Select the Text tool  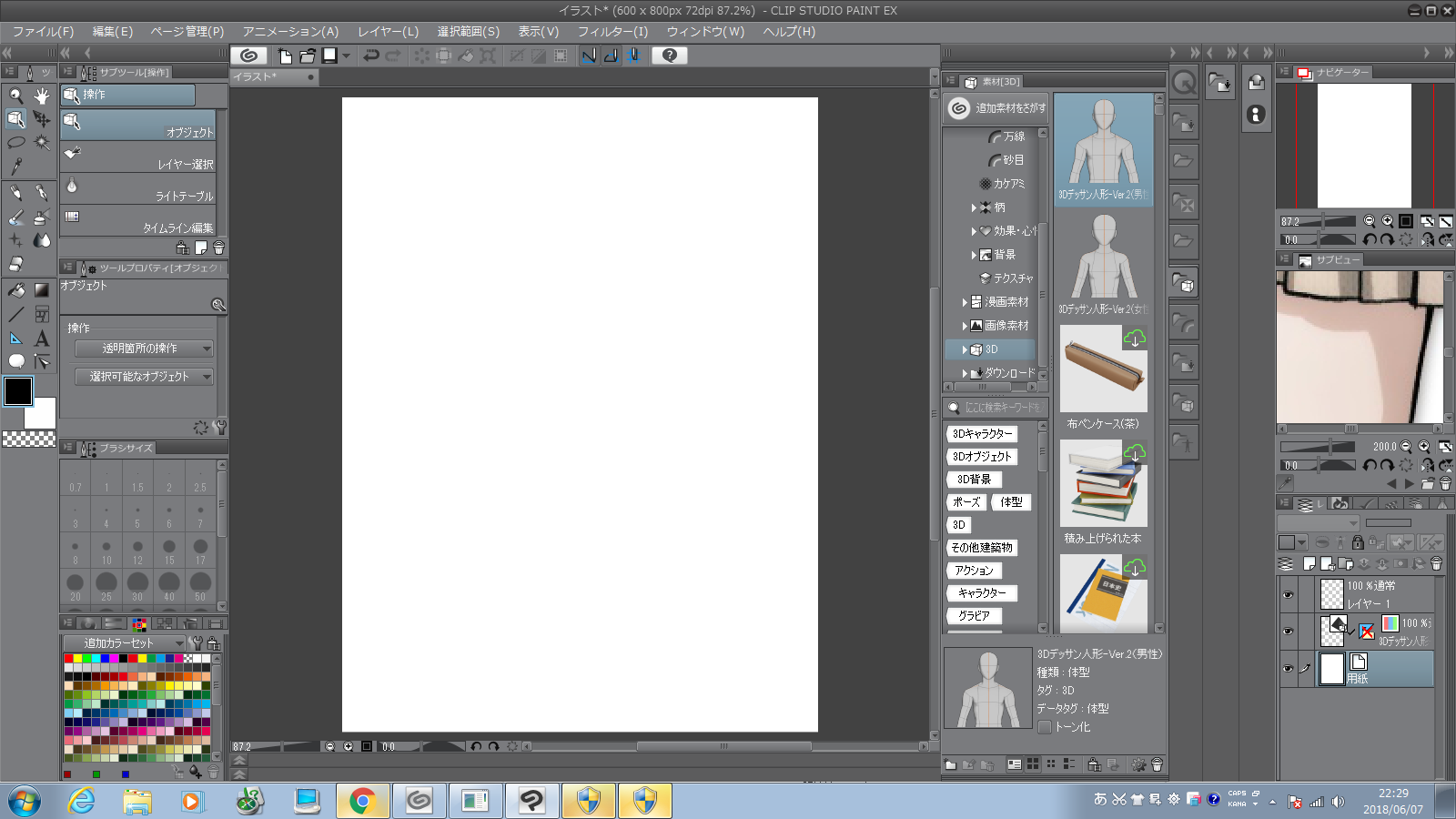coord(42,339)
